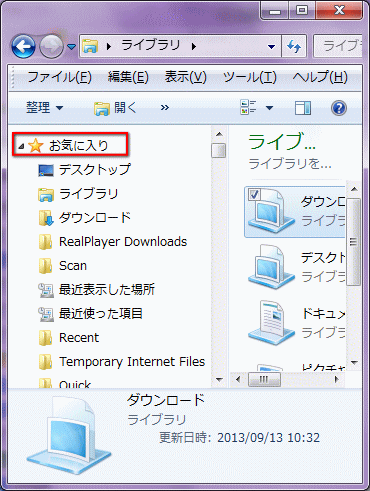This screenshot has height=491, width=370.
Task: Click the navigation pane scrollbar thumb
Action: click(x=219, y=150)
